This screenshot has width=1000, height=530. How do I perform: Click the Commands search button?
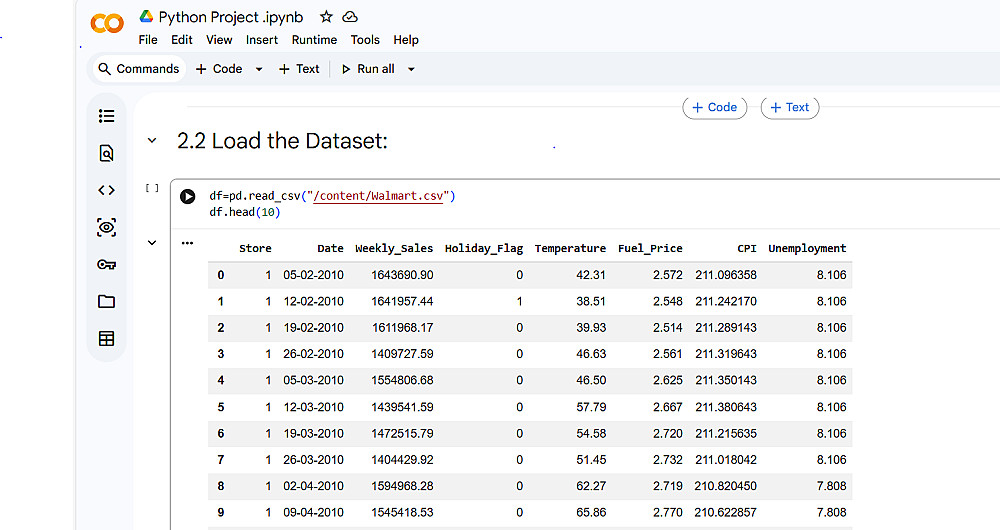point(138,69)
